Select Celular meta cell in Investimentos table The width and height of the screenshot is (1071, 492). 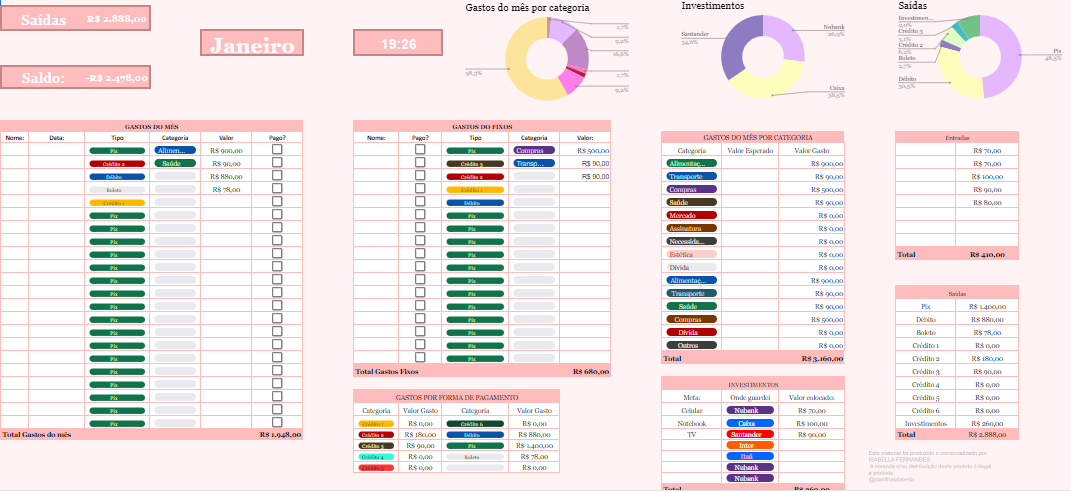[691, 410]
